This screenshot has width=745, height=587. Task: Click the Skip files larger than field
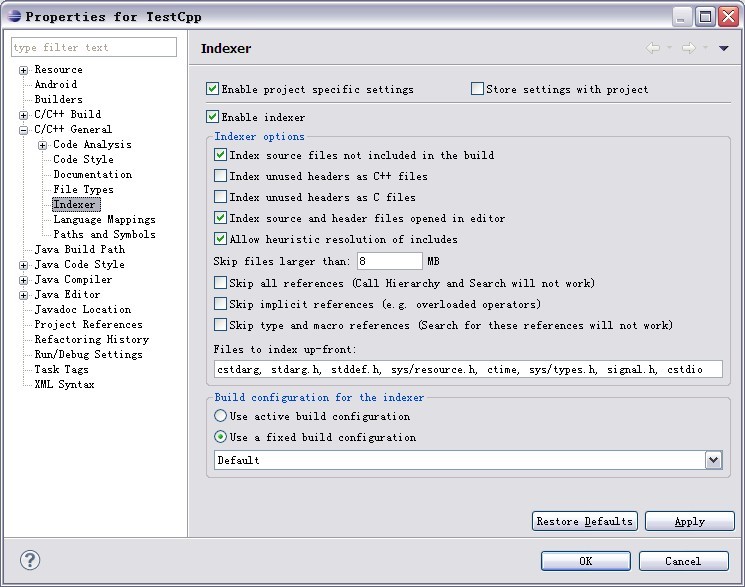pos(390,261)
